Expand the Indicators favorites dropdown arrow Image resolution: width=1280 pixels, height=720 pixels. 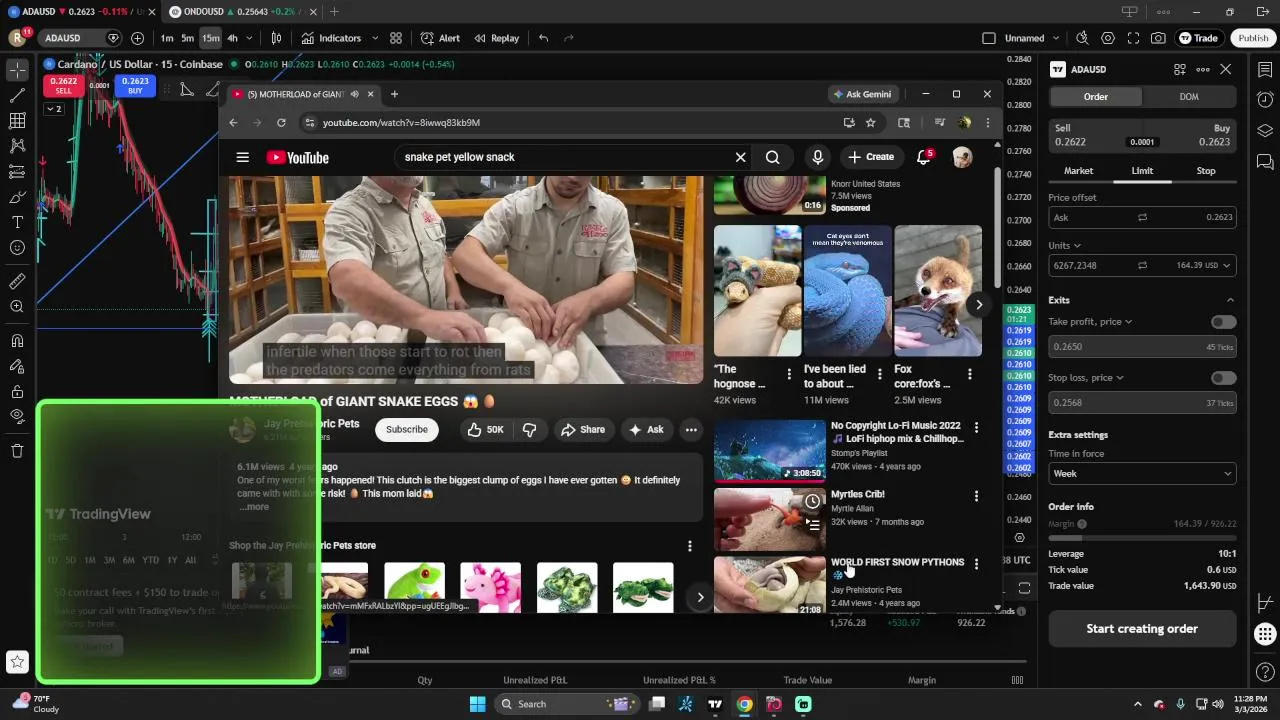tap(375, 38)
